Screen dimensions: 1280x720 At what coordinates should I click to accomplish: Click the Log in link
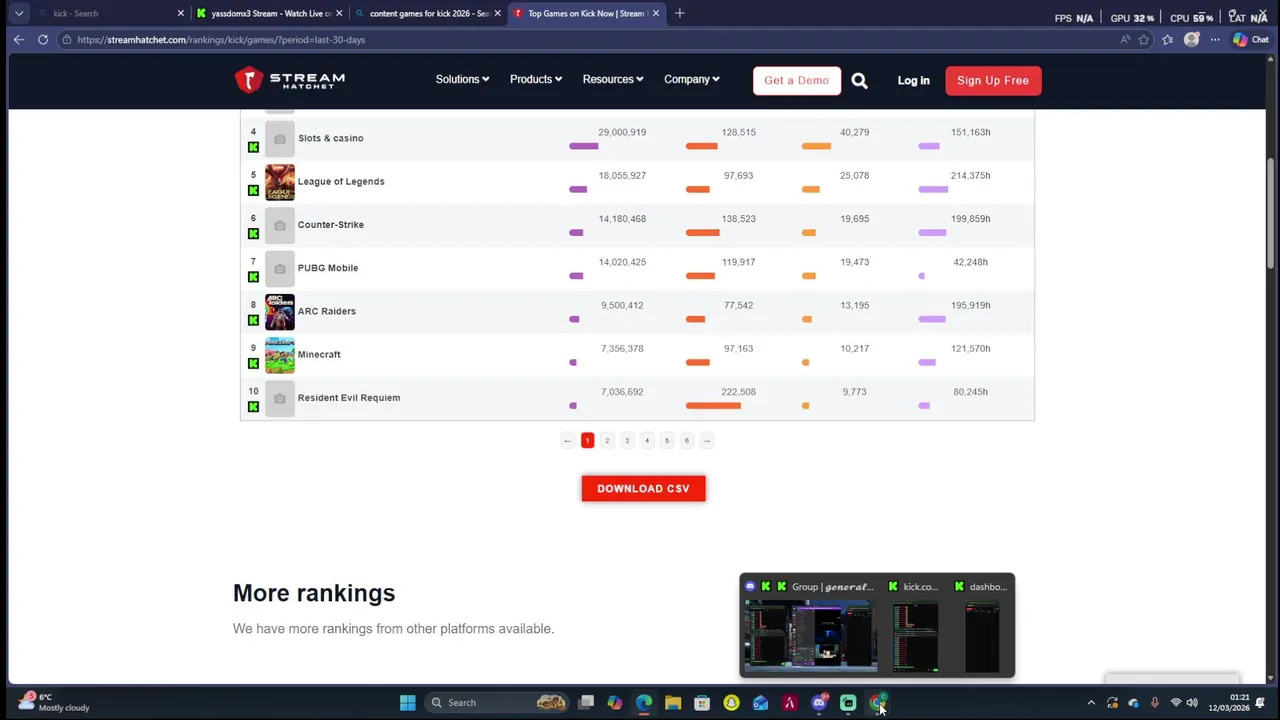913,81
